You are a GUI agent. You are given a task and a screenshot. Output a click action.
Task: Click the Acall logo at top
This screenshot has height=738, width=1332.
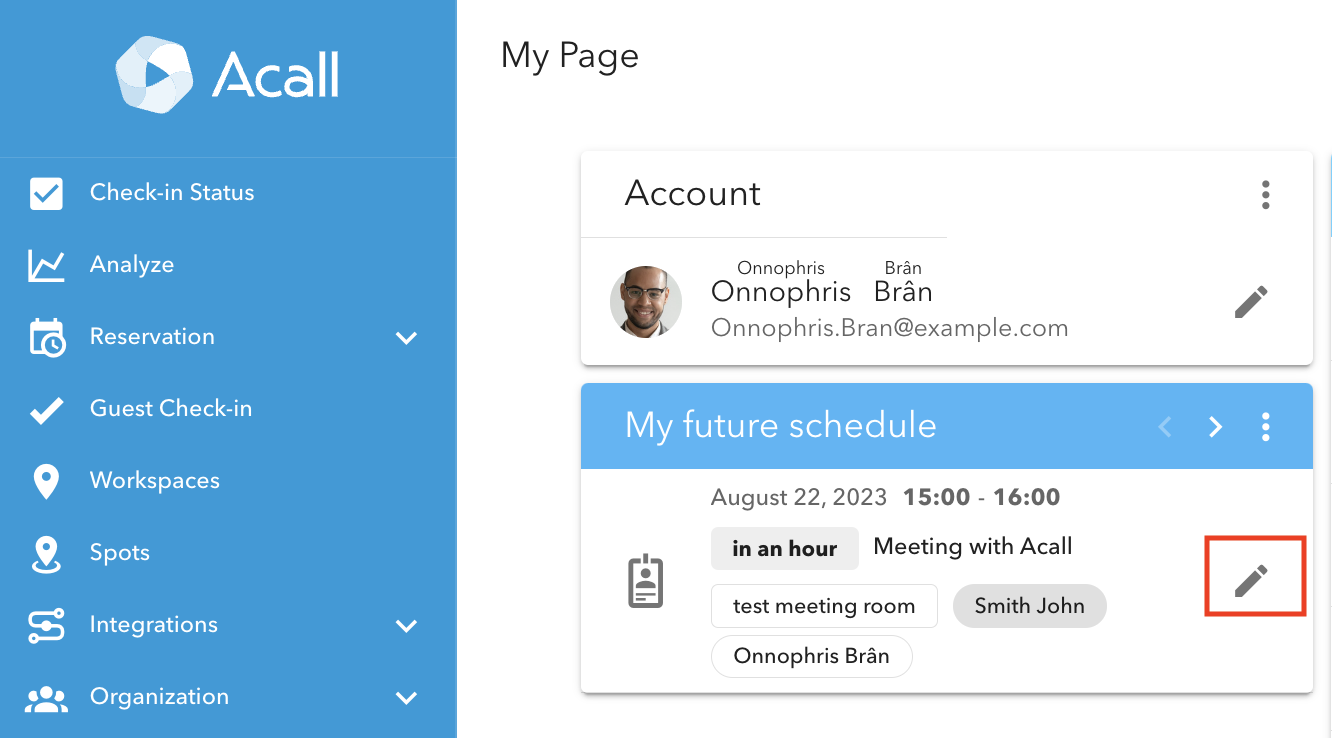point(228,75)
